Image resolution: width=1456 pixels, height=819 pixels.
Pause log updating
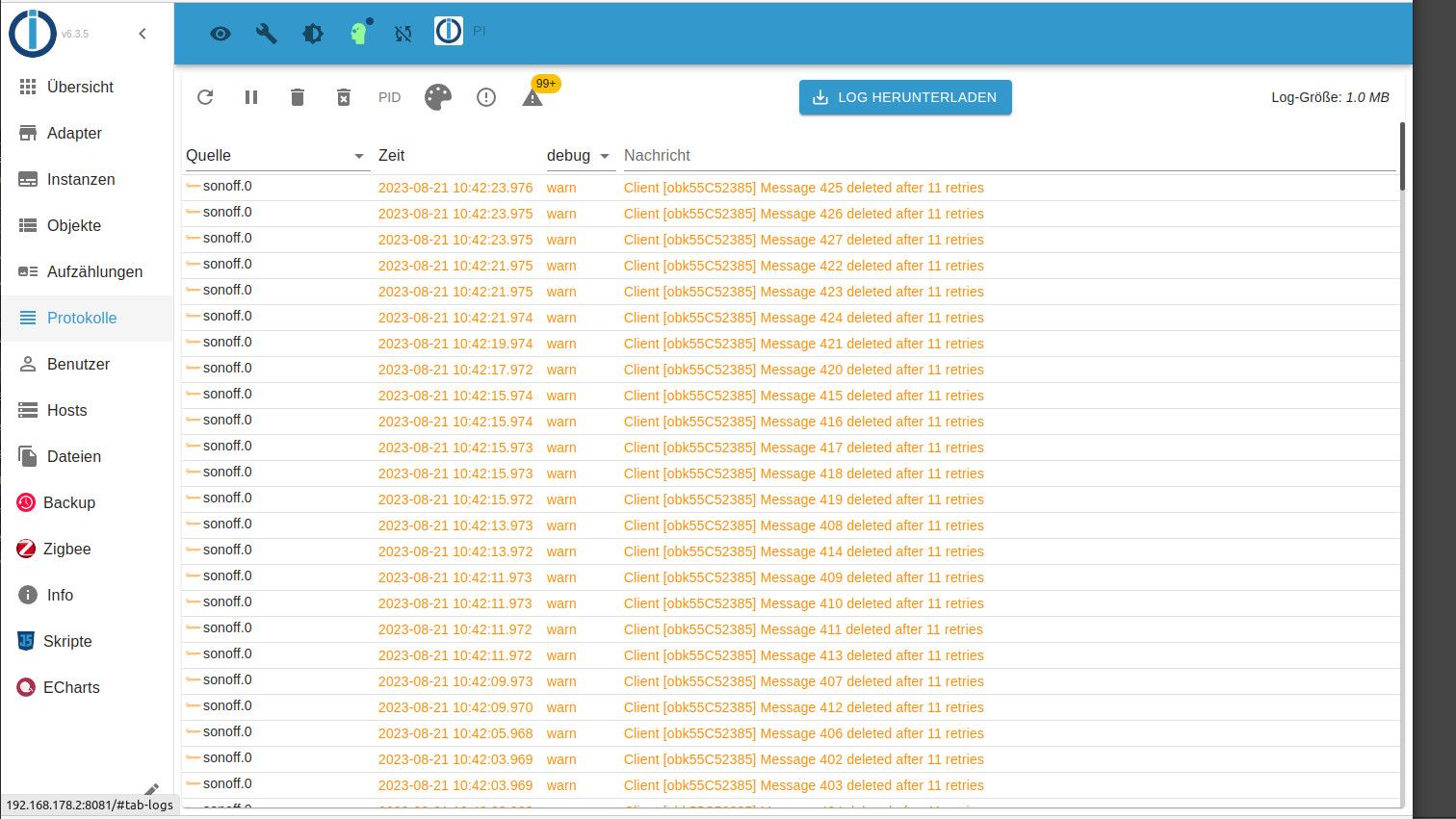coord(251,97)
